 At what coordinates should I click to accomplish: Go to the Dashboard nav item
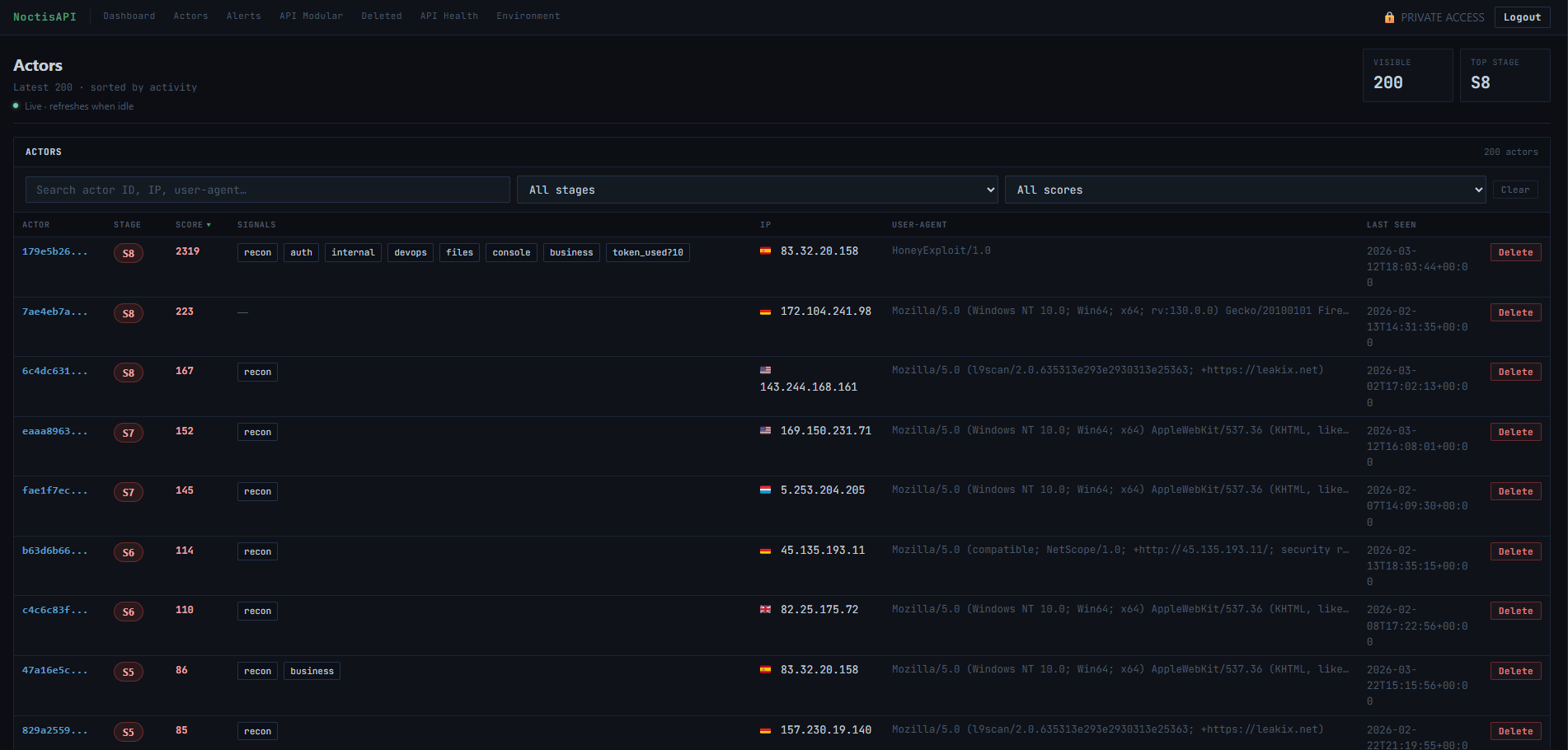(x=129, y=16)
